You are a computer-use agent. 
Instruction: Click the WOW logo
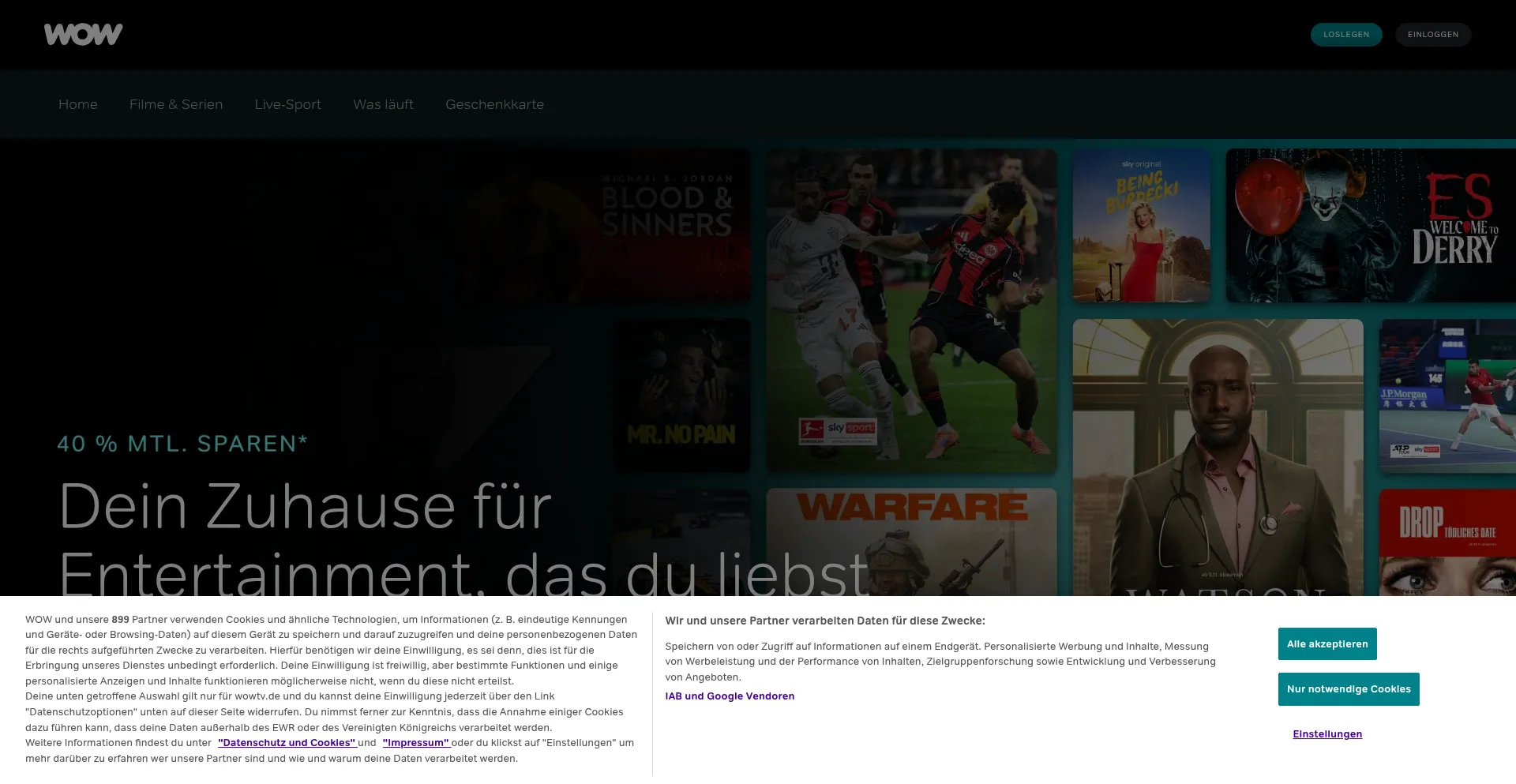point(83,34)
